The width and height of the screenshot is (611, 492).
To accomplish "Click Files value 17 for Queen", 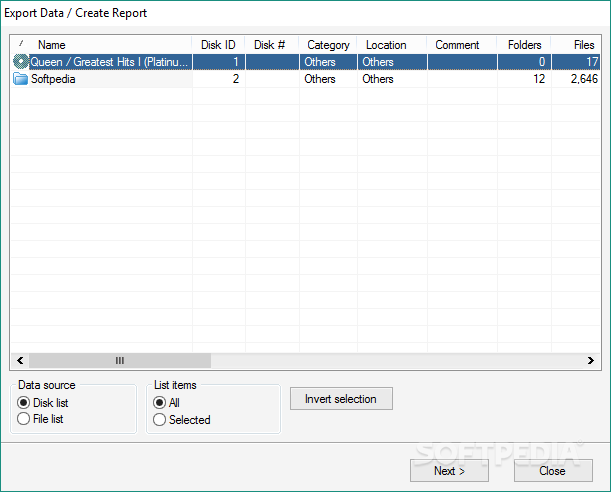I will [x=592, y=62].
